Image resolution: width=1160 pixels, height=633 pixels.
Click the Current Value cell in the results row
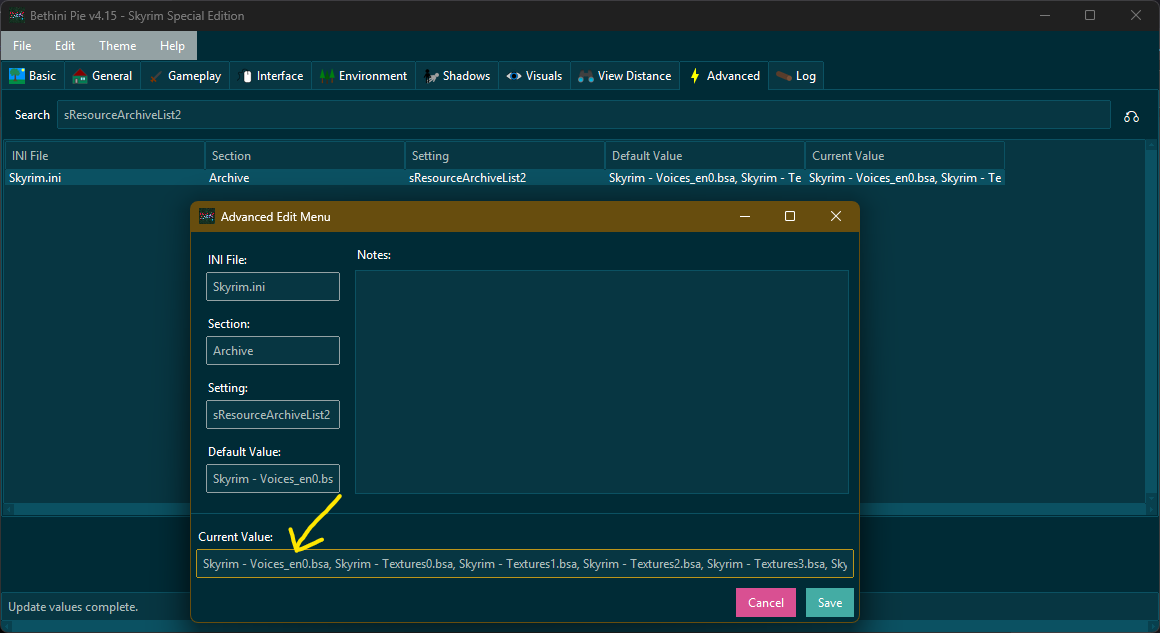coord(905,177)
